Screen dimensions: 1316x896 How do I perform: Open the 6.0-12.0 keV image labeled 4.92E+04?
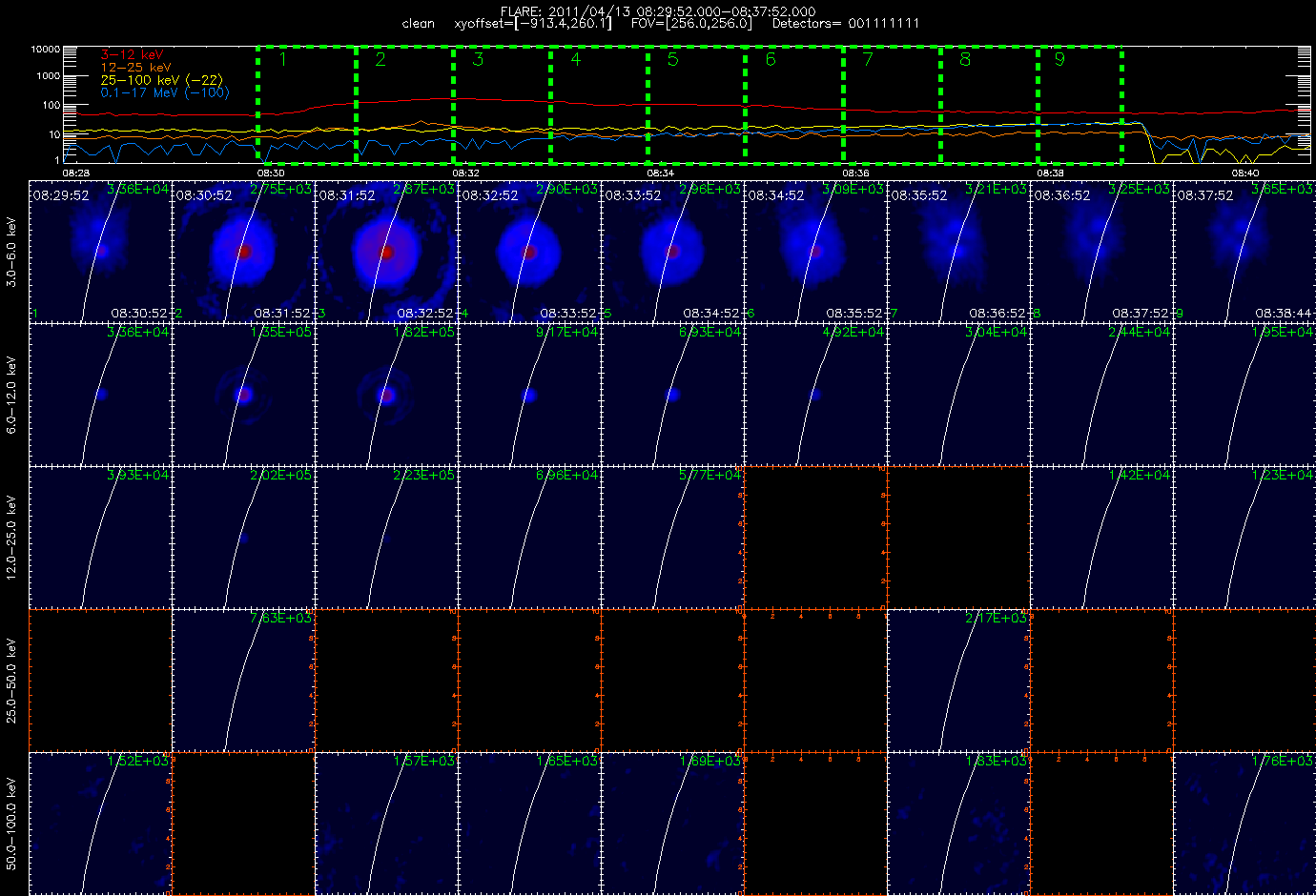pyautogui.click(x=815, y=395)
